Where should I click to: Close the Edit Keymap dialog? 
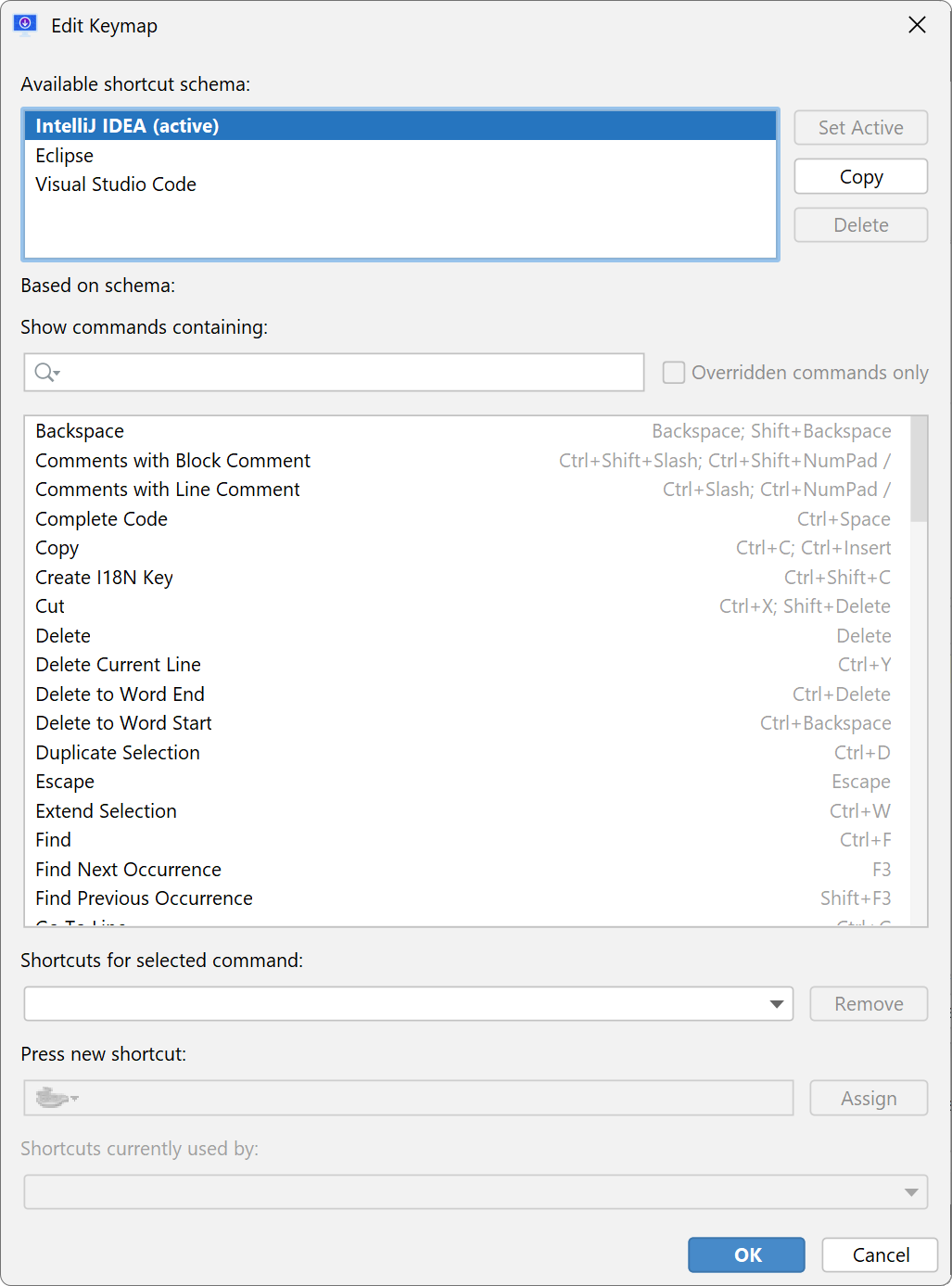917,25
